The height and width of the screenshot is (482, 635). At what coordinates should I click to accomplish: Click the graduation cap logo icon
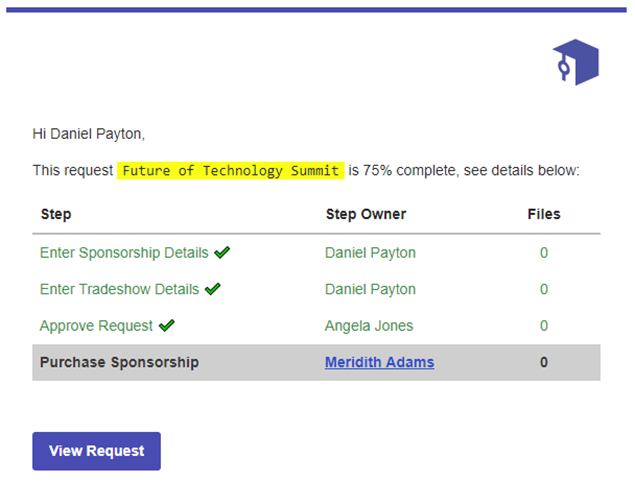tap(575, 62)
